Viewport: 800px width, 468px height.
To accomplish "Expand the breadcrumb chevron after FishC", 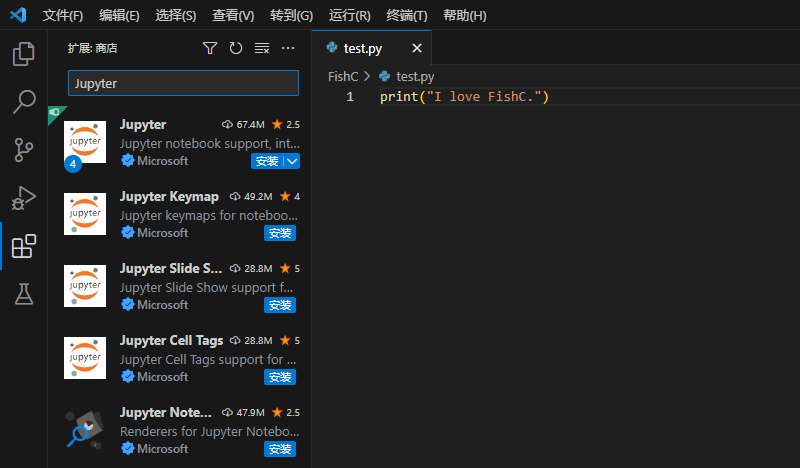I will coord(367,76).
